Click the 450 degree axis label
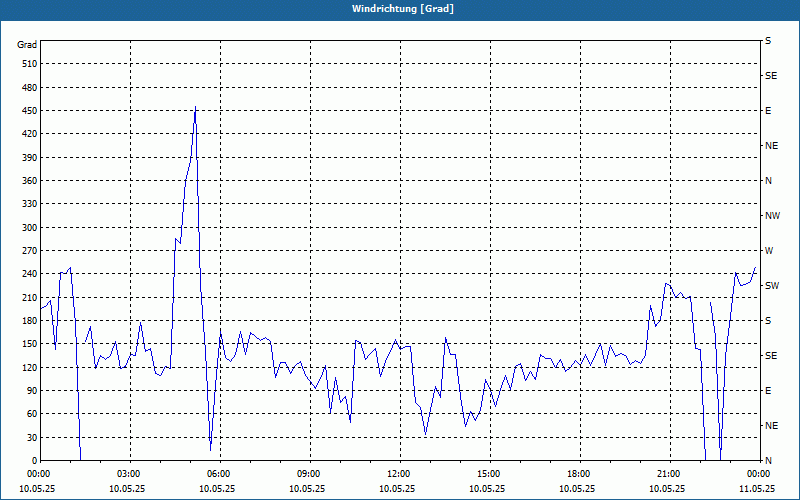Screen dimensions: 800x500 point(28,111)
